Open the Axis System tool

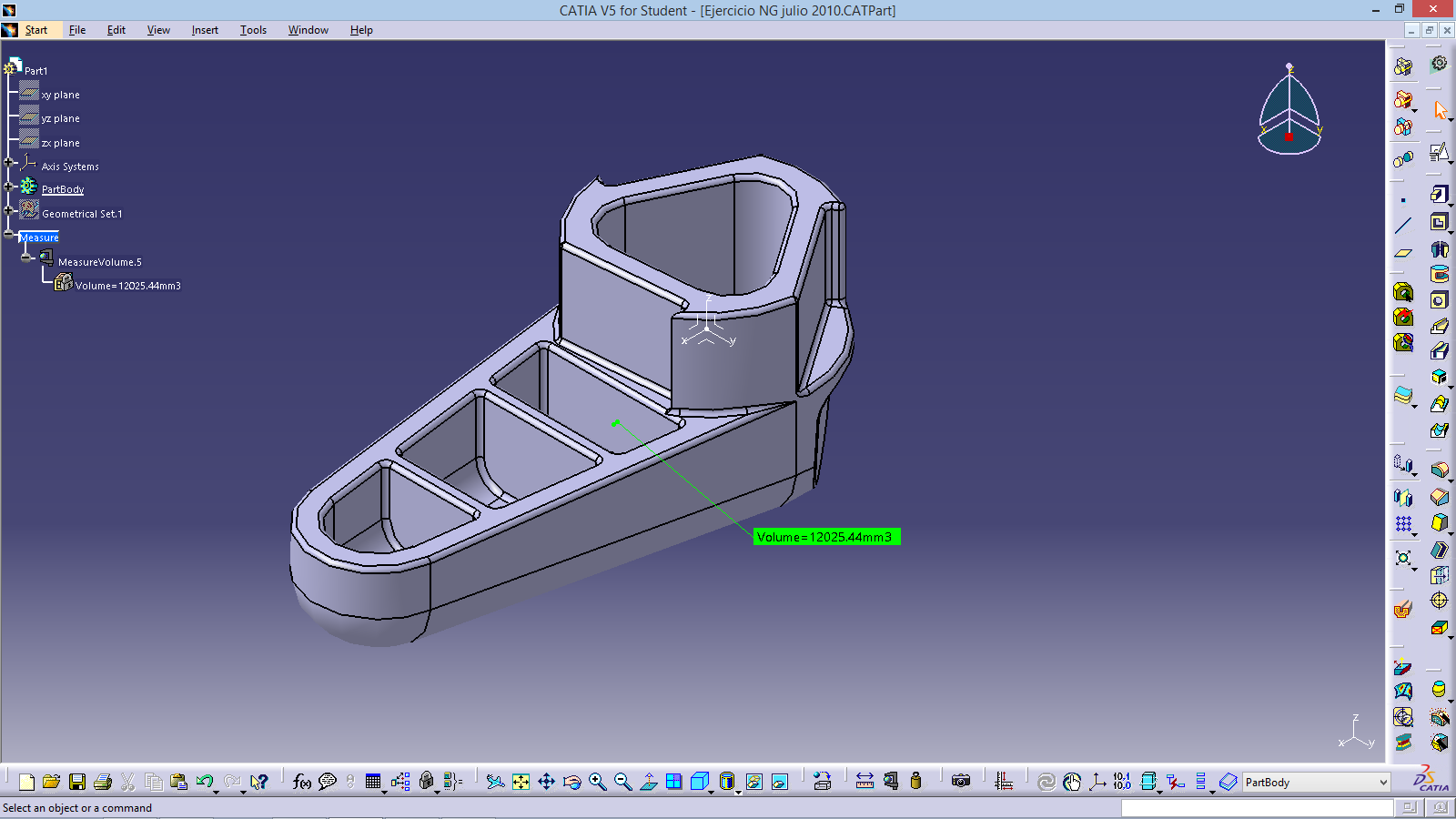click(x=1097, y=782)
